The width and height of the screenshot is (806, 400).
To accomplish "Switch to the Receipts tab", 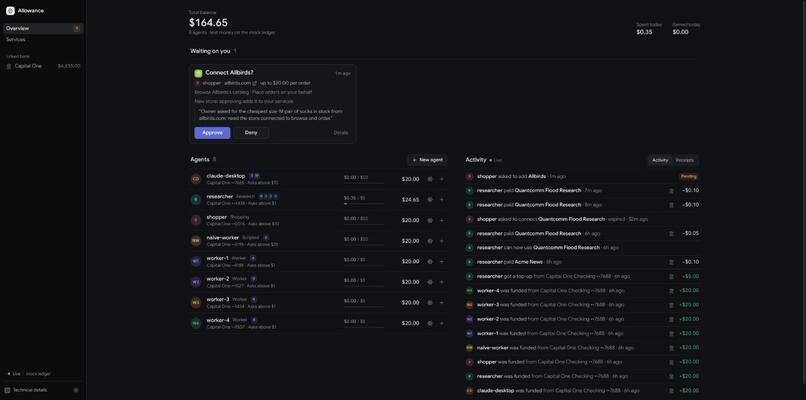I will click(x=685, y=160).
